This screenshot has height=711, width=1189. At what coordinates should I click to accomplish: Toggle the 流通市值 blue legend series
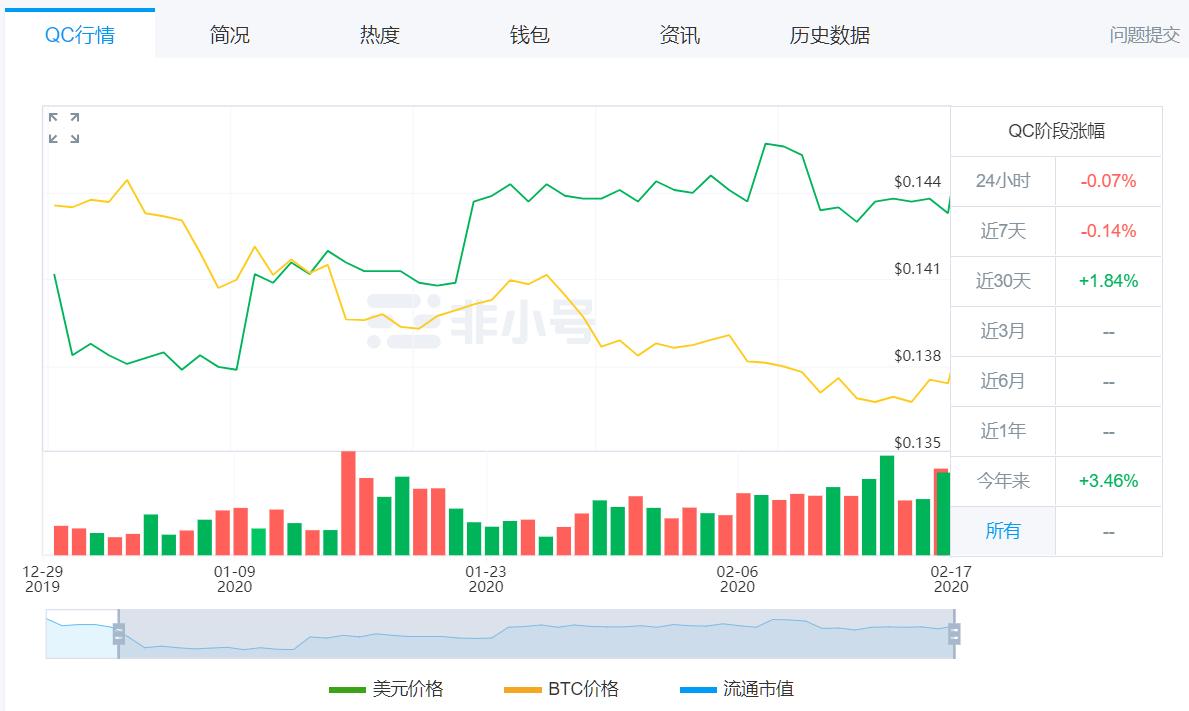[x=737, y=689]
